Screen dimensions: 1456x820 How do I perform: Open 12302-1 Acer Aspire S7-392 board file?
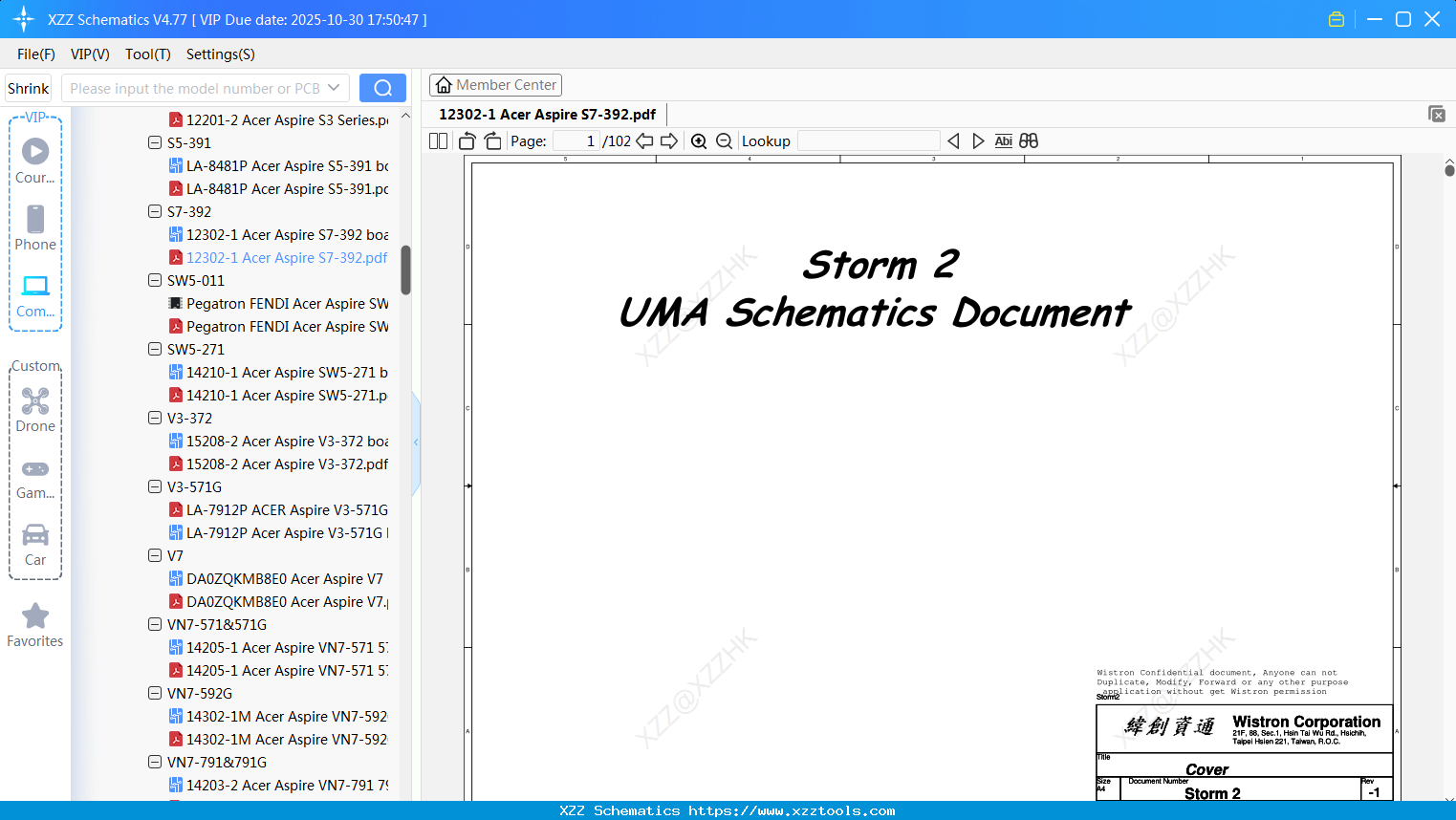pyautogui.click(x=279, y=234)
